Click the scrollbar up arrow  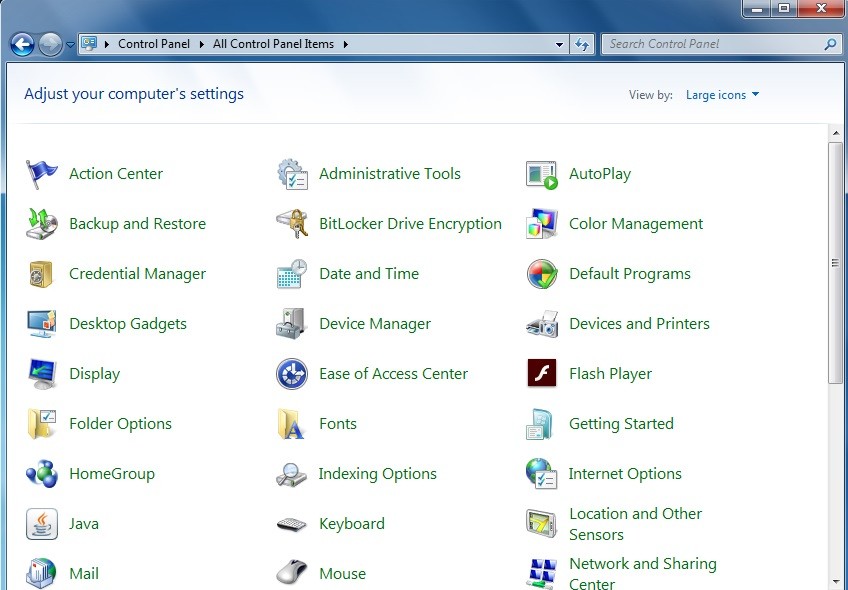coord(836,133)
